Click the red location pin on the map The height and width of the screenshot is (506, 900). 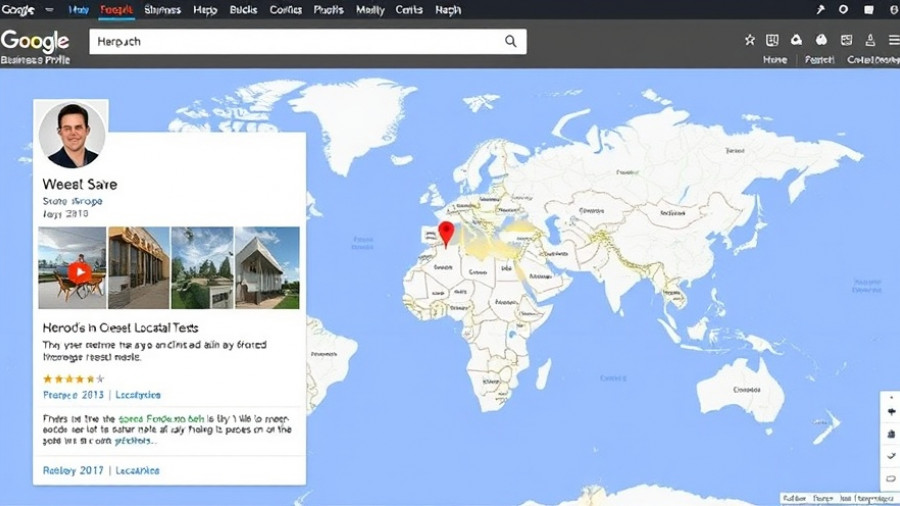tap(446, 234)
